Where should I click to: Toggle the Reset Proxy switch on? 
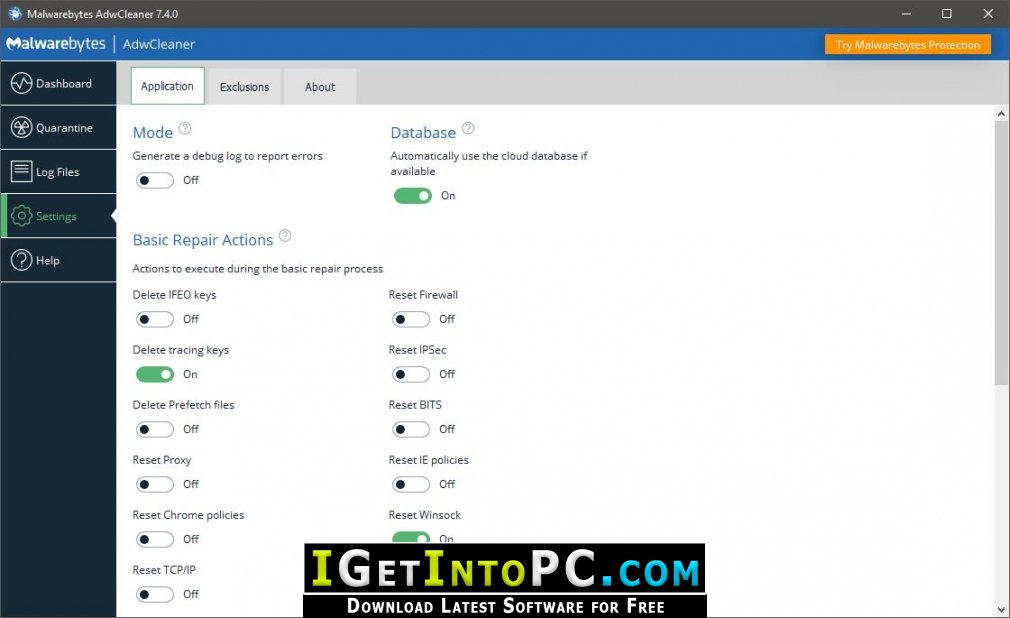(155, 484)
